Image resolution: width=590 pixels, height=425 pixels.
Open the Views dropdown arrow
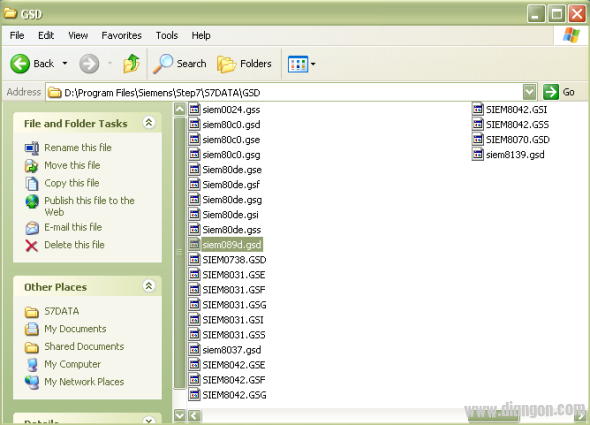313,64
